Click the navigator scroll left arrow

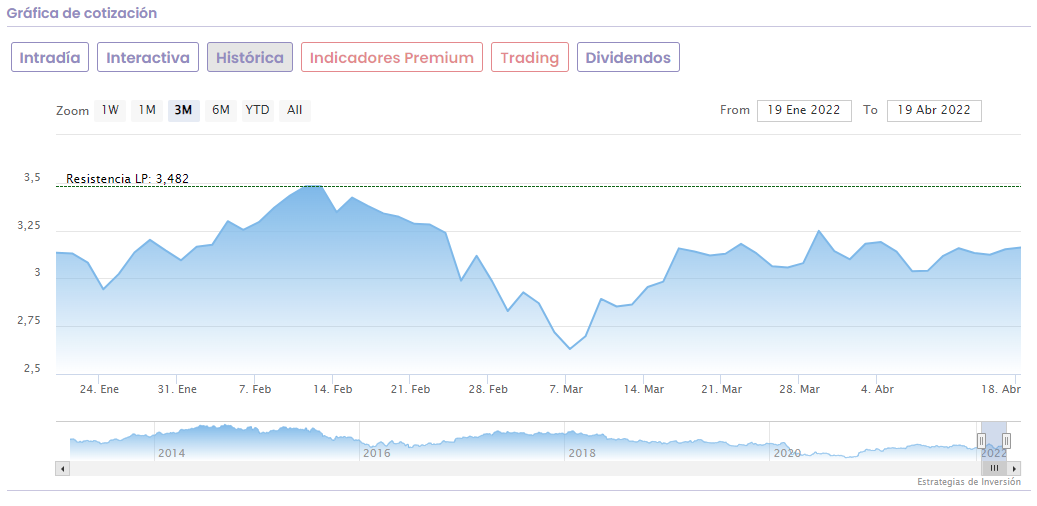(62, 468)
